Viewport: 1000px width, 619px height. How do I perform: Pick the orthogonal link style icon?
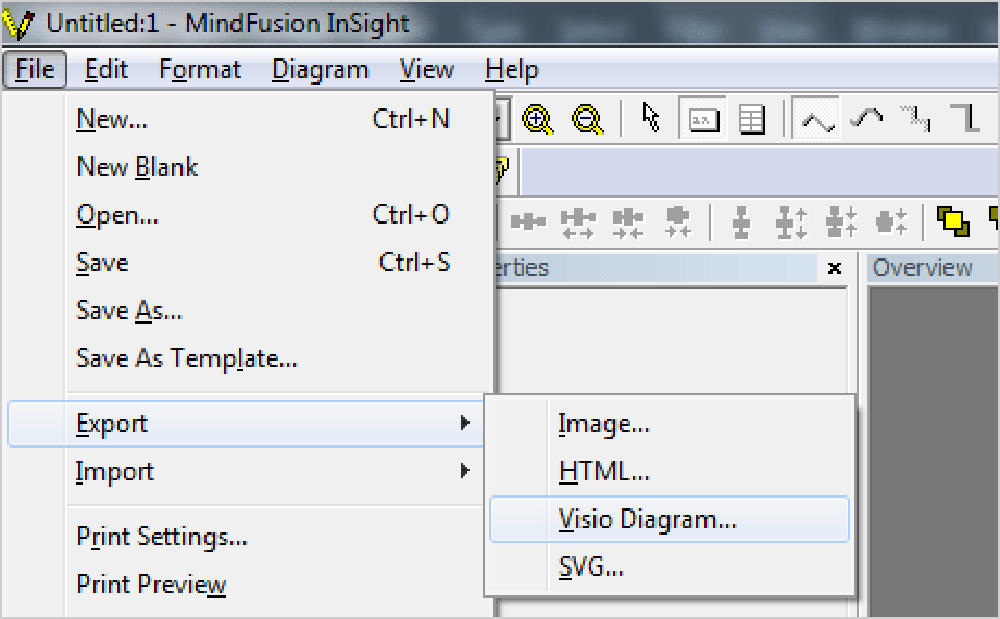(964, 118)
